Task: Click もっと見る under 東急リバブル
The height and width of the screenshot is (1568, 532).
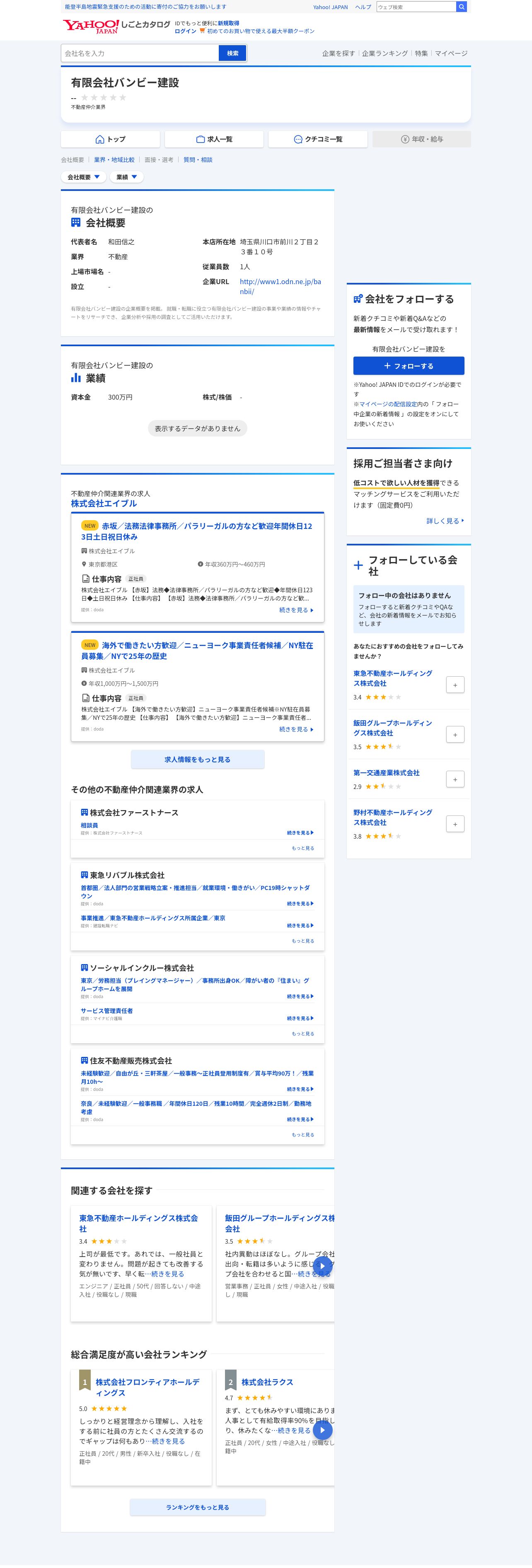Action: pyautogui.click(x=303, y=941)
